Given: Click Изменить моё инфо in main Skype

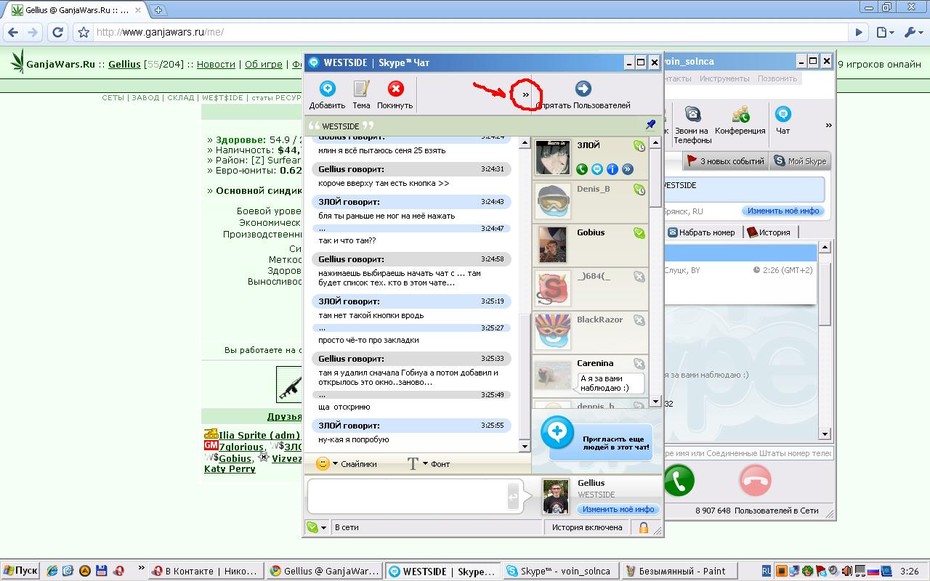Looking at the screenshot, I should (x=783, y=211).
